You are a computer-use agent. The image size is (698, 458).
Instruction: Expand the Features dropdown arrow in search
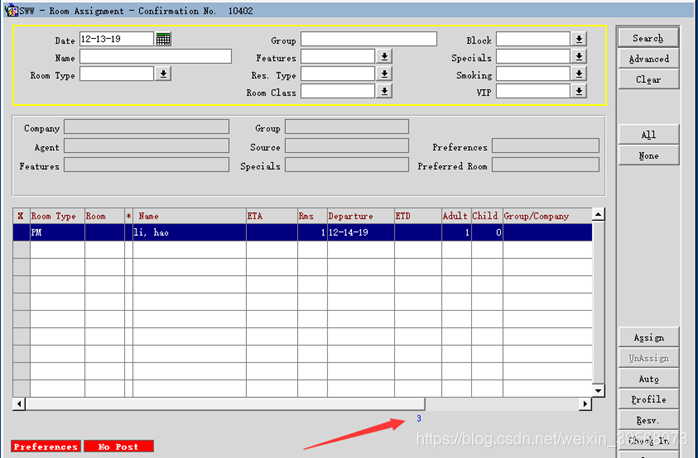click(384, 57)
